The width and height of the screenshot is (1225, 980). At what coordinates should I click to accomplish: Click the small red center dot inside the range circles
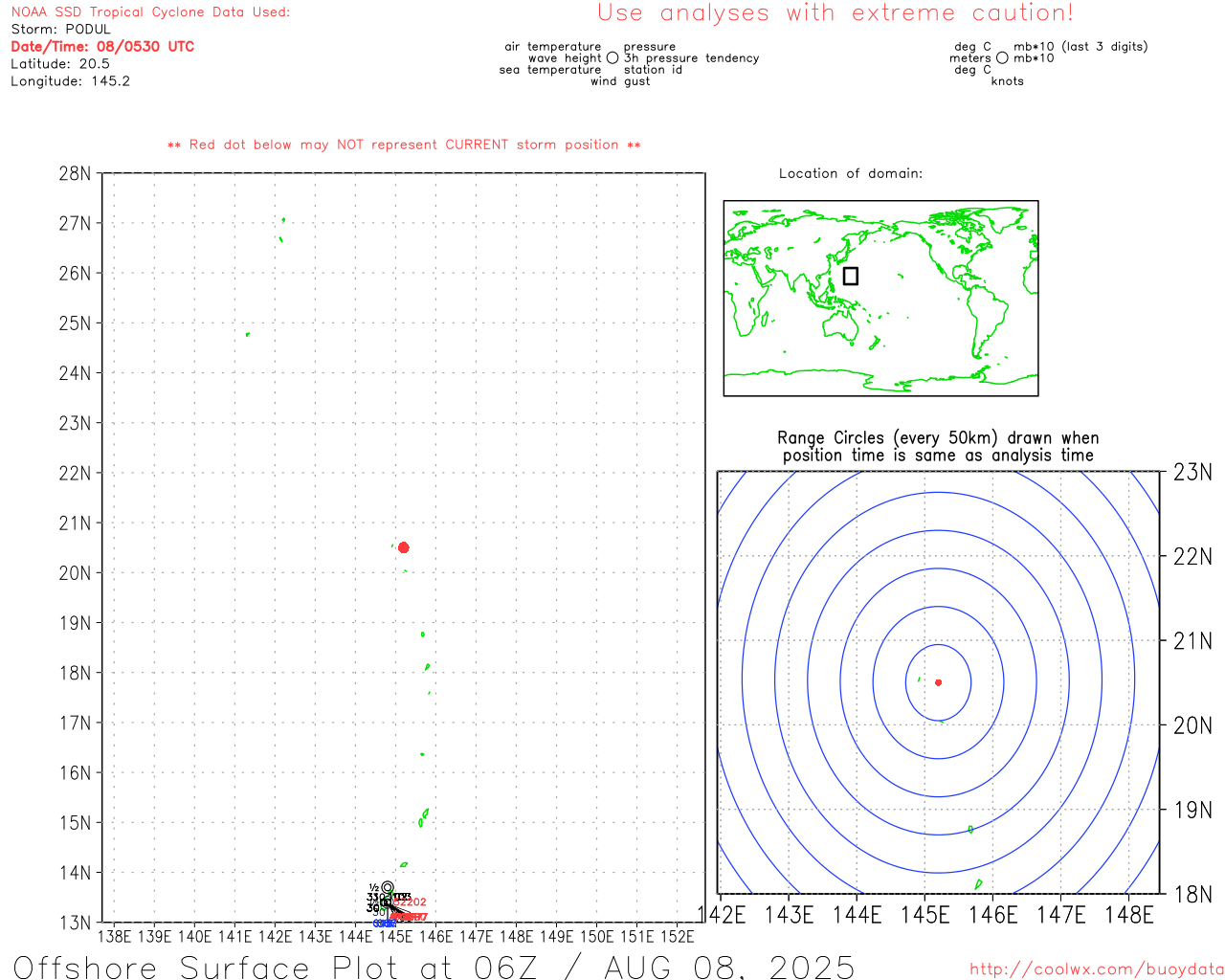(939, 682)
